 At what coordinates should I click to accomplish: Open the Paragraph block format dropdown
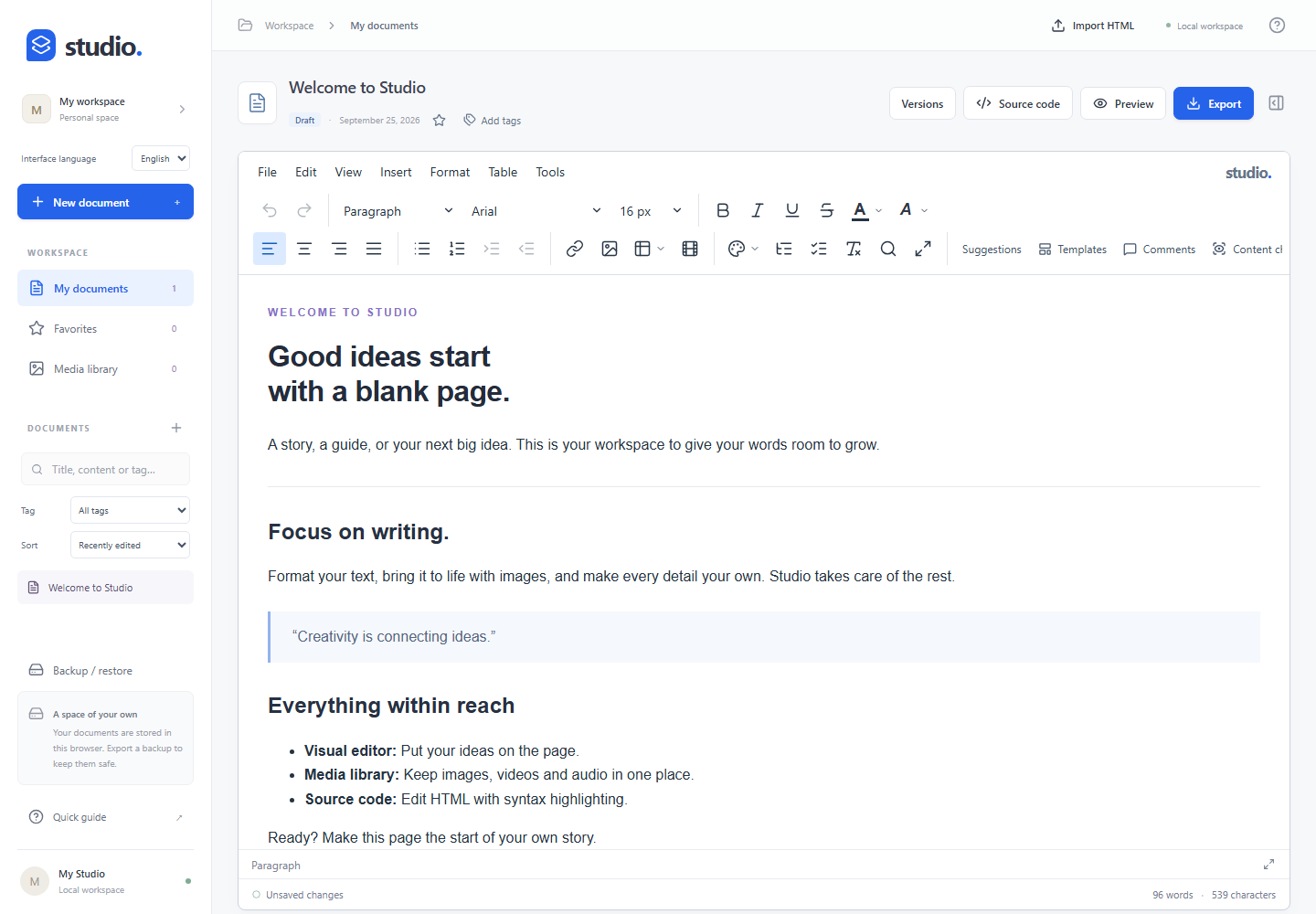pos(398,211)
